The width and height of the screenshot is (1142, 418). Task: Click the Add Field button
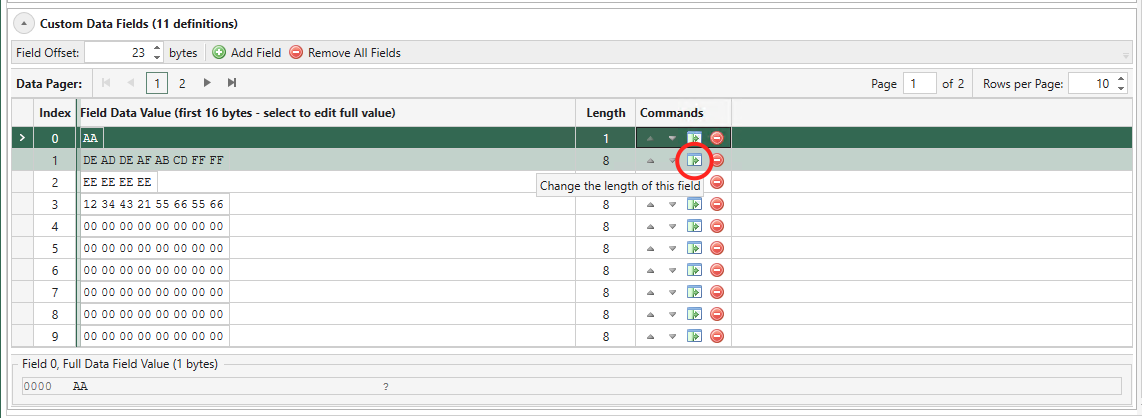[x=246, y=53]
